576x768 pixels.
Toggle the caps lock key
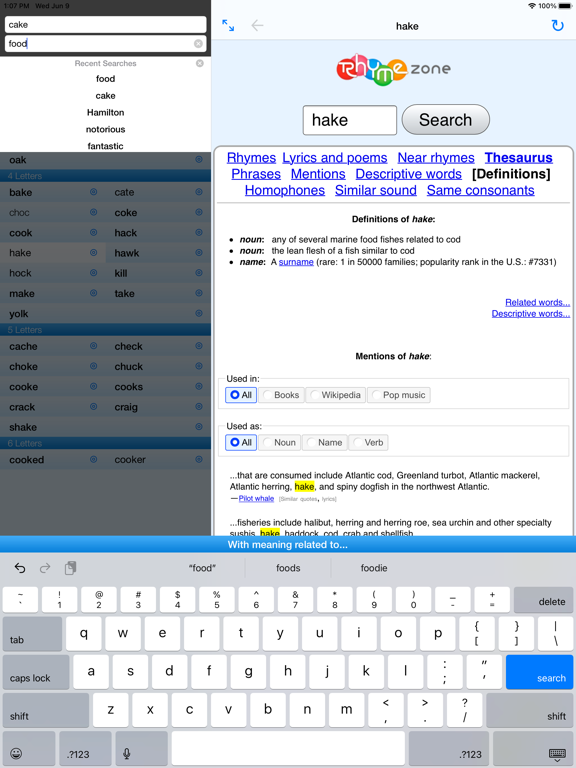click(36, 672)
